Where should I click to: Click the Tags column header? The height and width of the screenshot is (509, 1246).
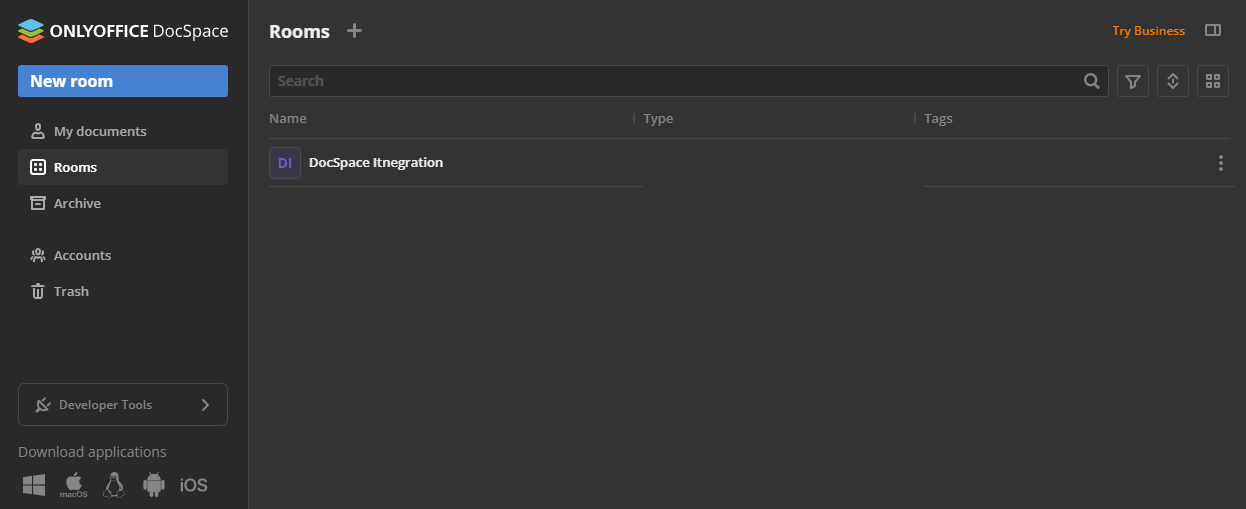click(938, 118)
